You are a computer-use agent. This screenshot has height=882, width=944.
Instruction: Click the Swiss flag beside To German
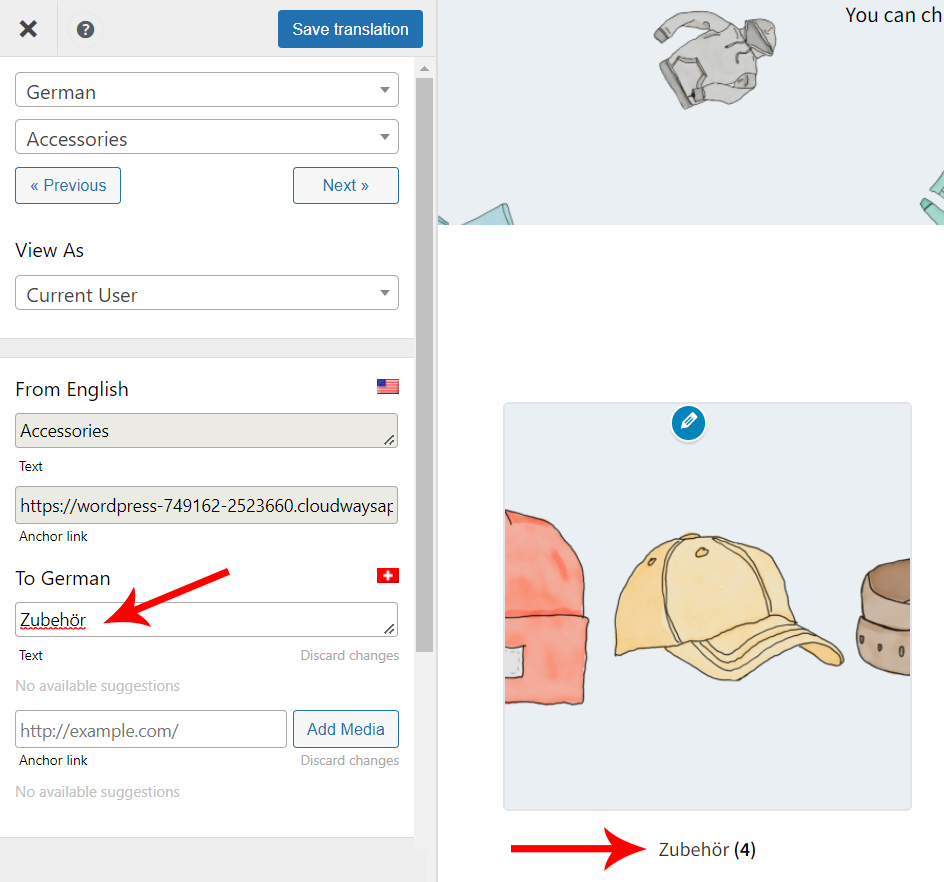[387, 575]
